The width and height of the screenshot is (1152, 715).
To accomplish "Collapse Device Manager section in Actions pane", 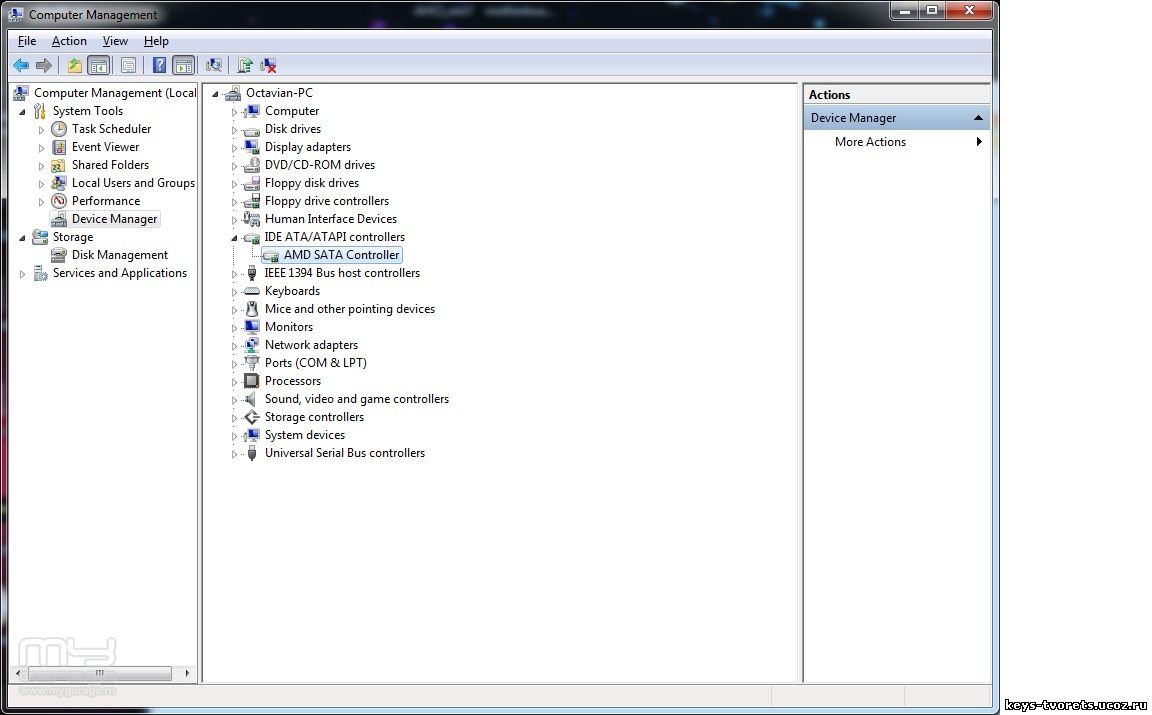I will click(x=978, y=118).
